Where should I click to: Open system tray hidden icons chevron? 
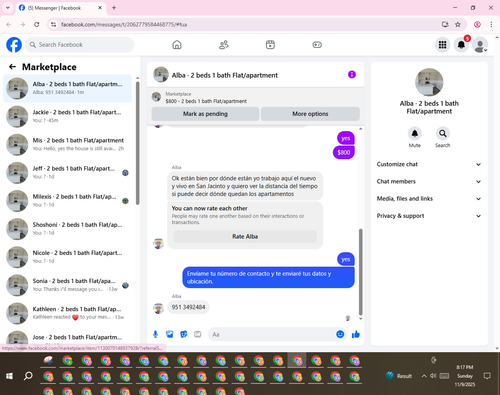[424, 376]
